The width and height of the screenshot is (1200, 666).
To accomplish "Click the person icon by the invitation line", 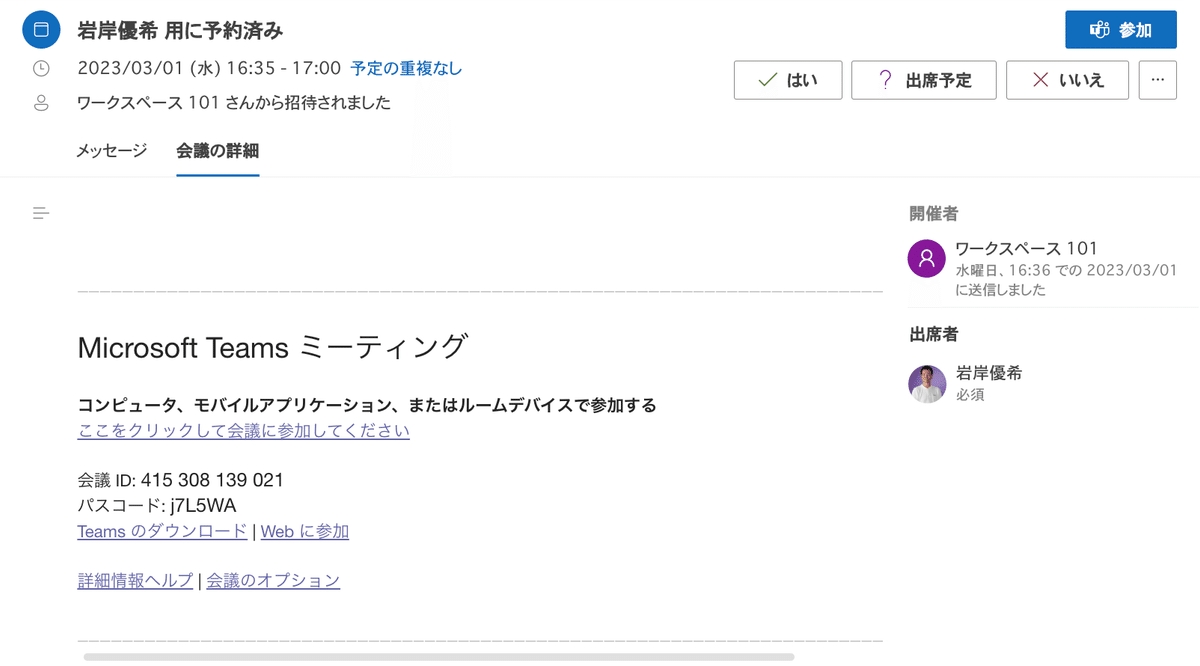I will click(41, 102).
